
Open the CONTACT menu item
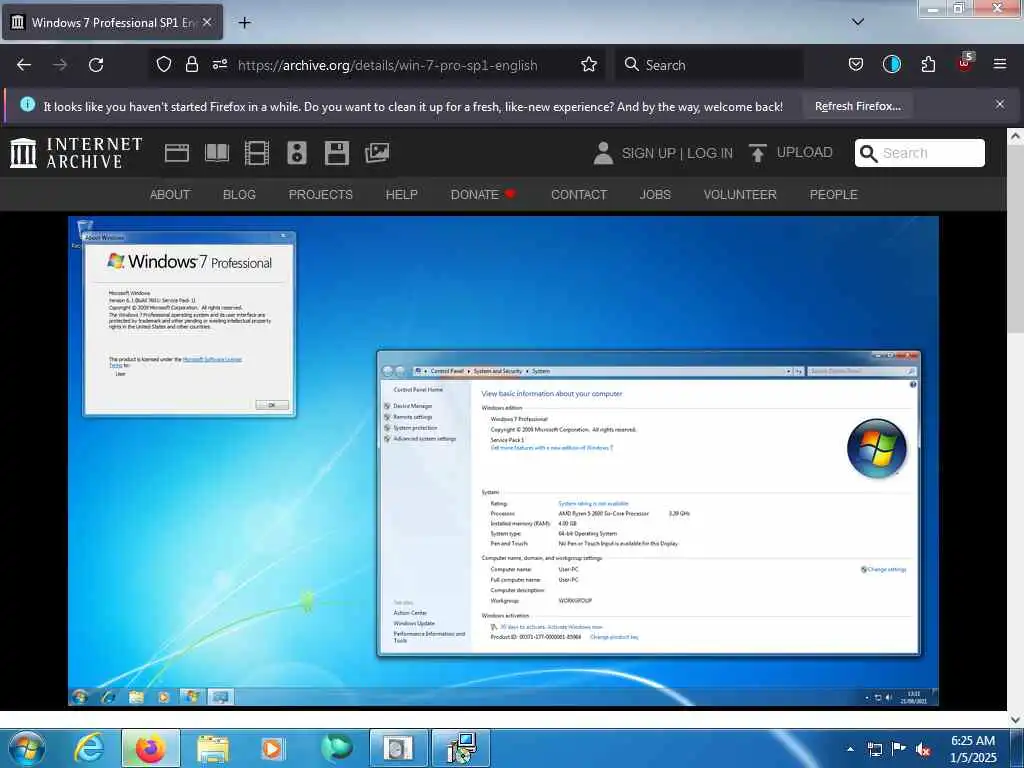579,195
